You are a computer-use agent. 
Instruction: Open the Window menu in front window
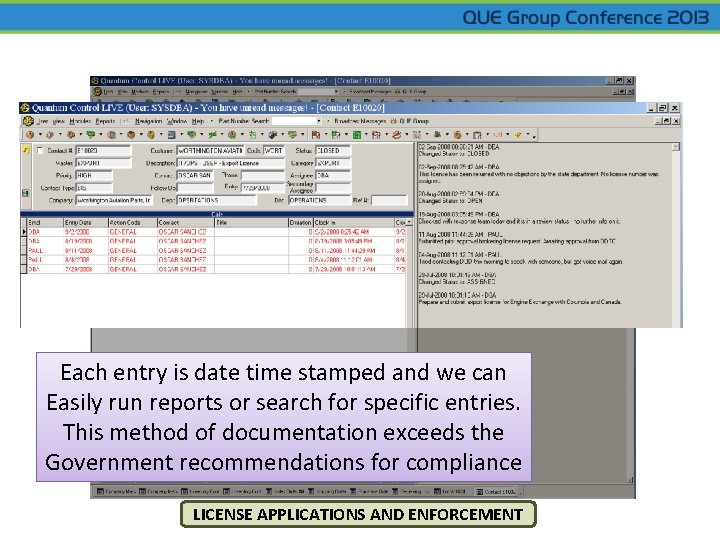coord(176,121)
